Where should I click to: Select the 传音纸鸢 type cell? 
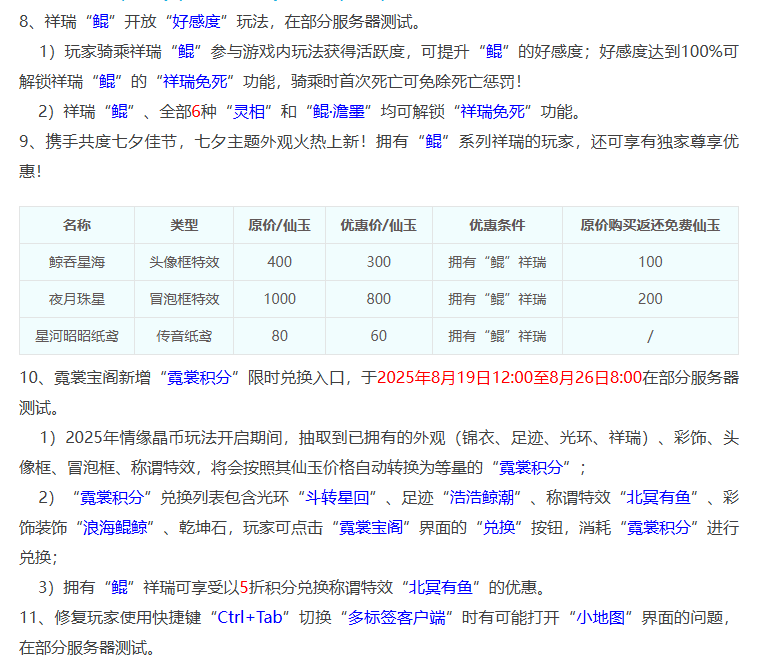pos(184,336)
